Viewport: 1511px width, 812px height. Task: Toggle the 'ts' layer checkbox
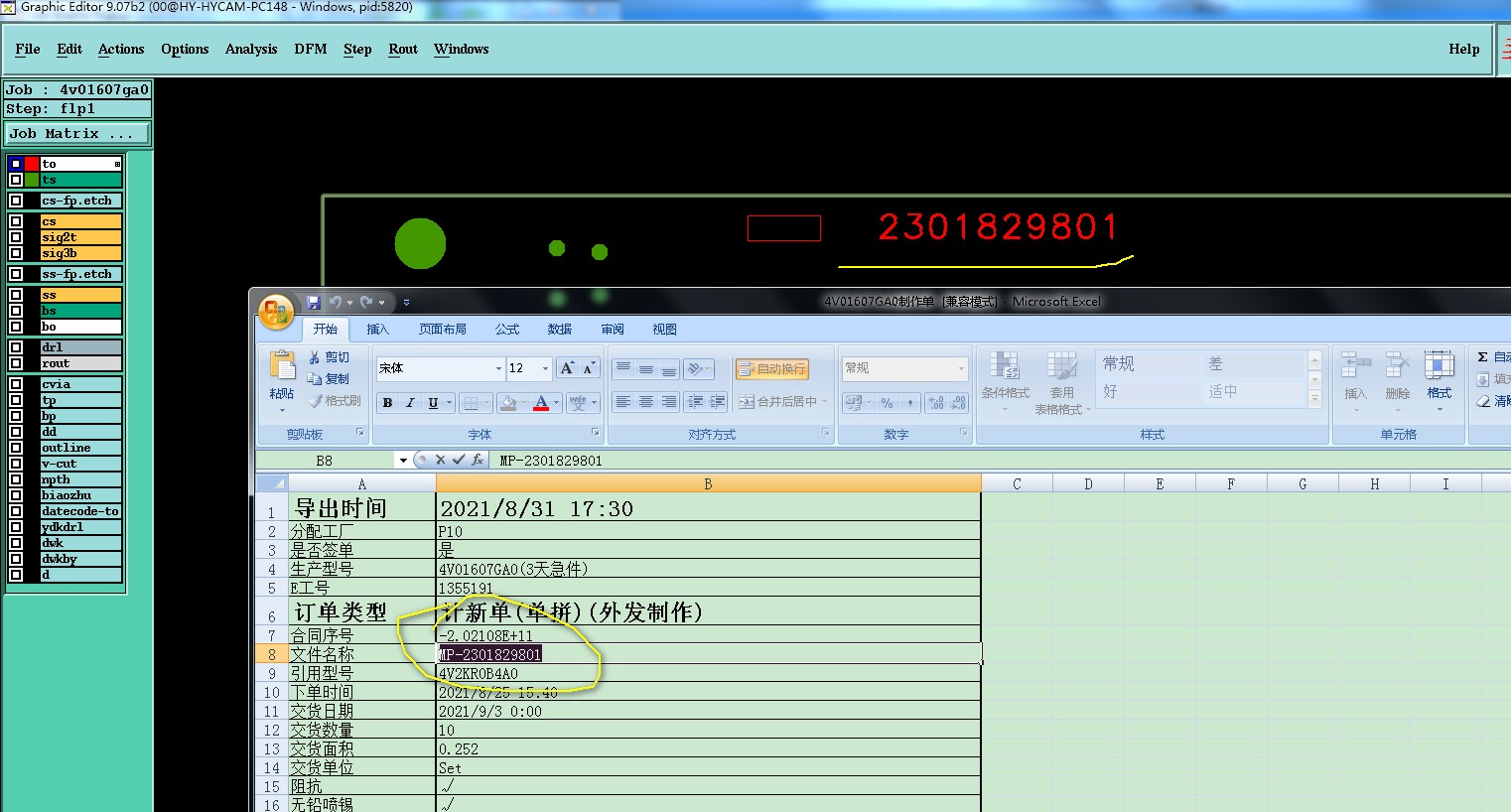pyautogui.click(x=16, y=180)
